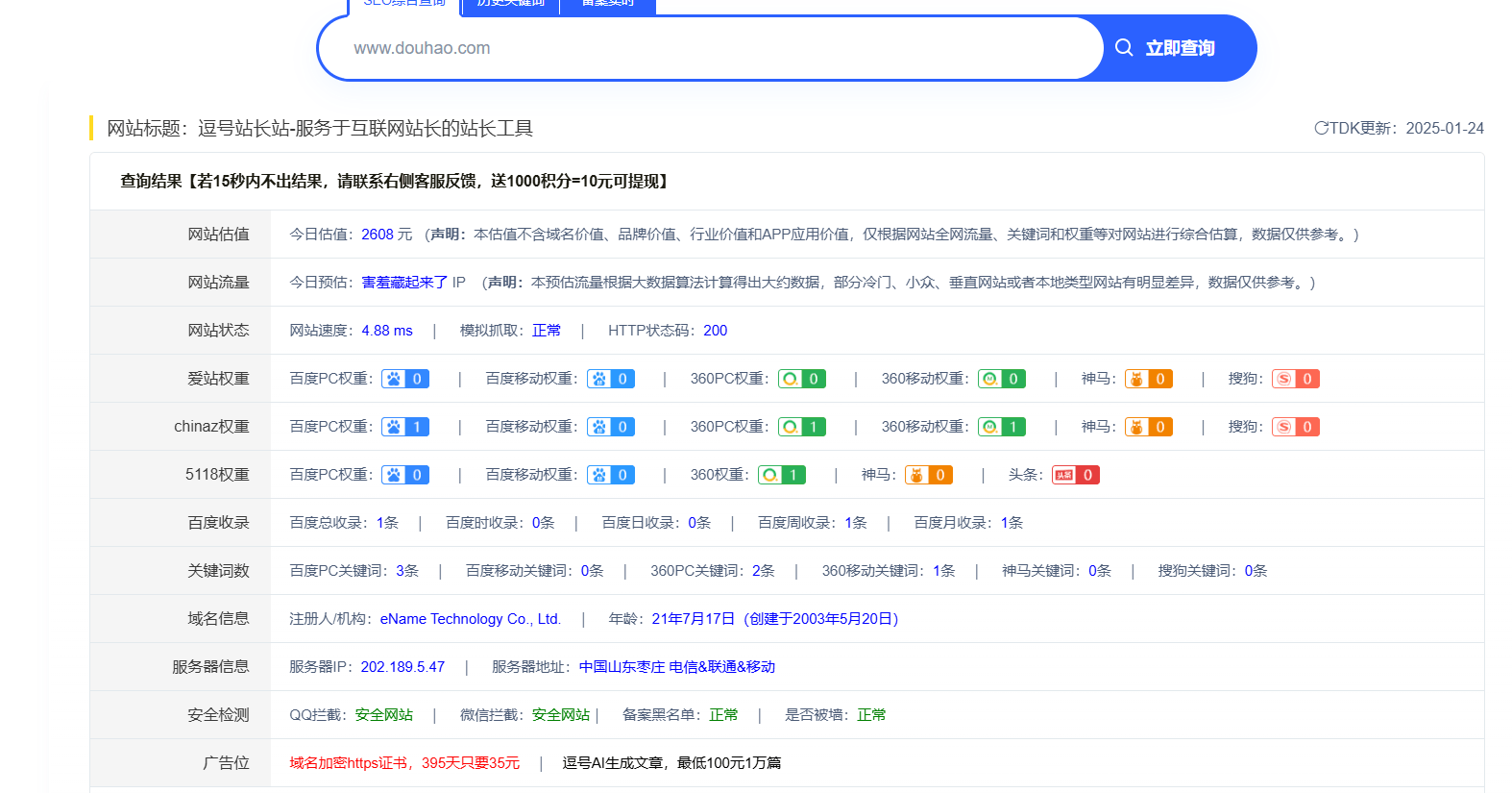Click 爱站权重 360移动权重 badge
Image resolution: width=1512 pixels, height=793 pixels.
click(x=1002, y=379)
